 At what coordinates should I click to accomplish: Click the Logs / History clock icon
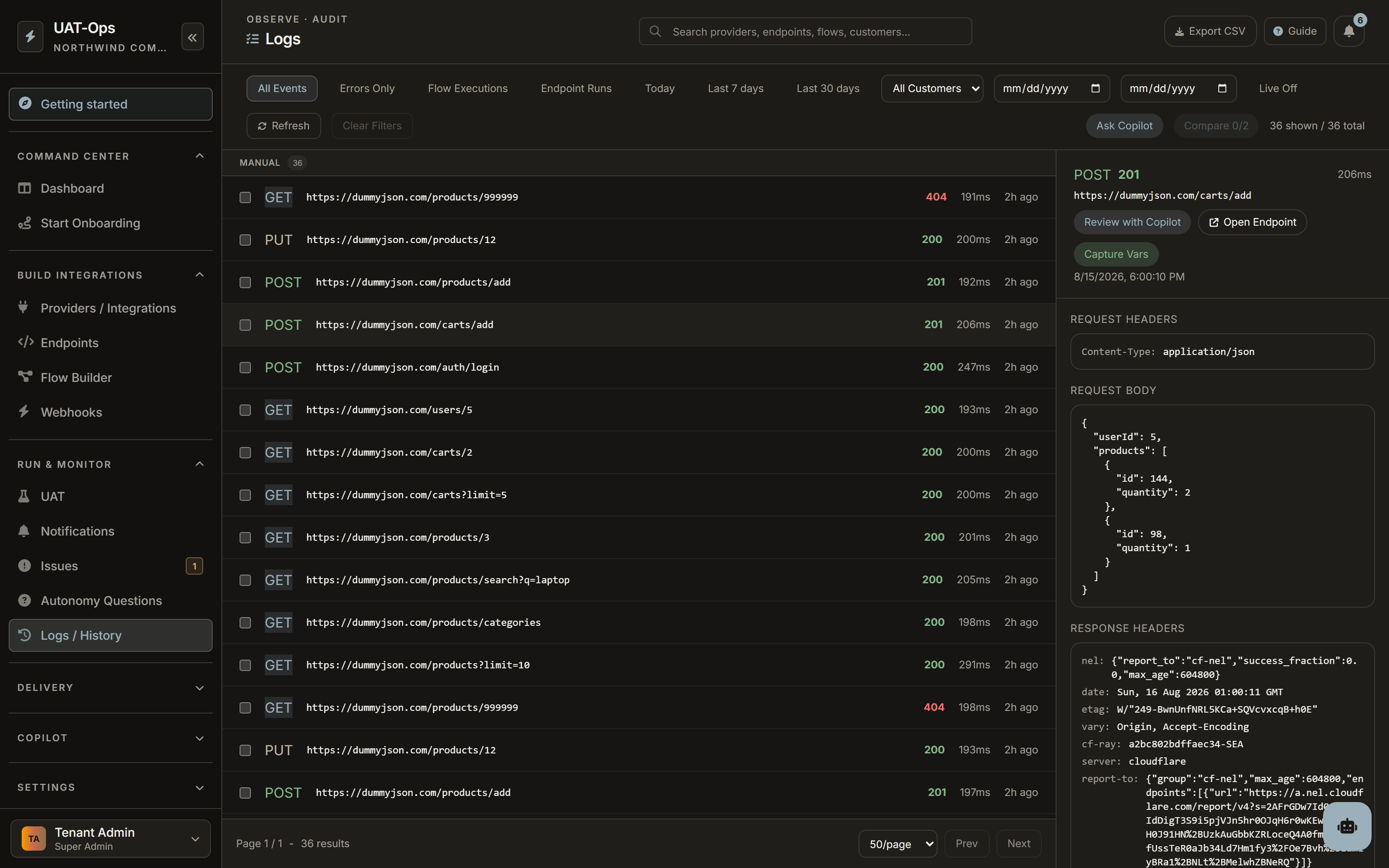coord(24,635)
